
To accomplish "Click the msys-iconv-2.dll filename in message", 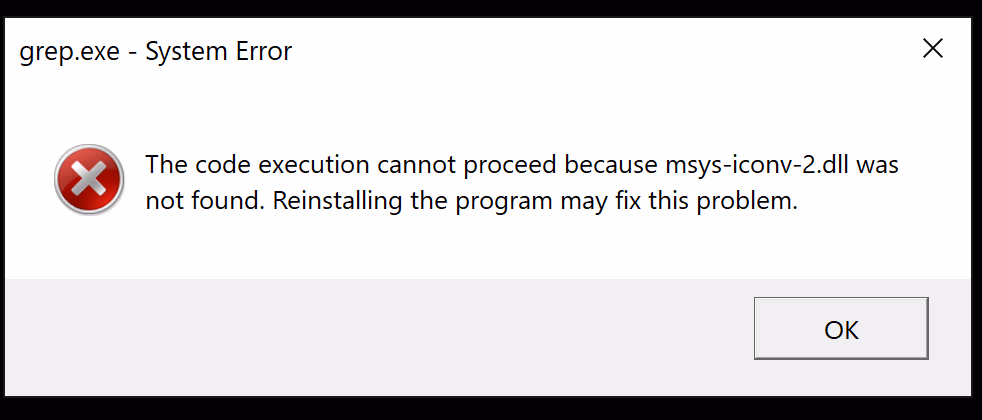I will pyautogui.click(x=752, y=165).
